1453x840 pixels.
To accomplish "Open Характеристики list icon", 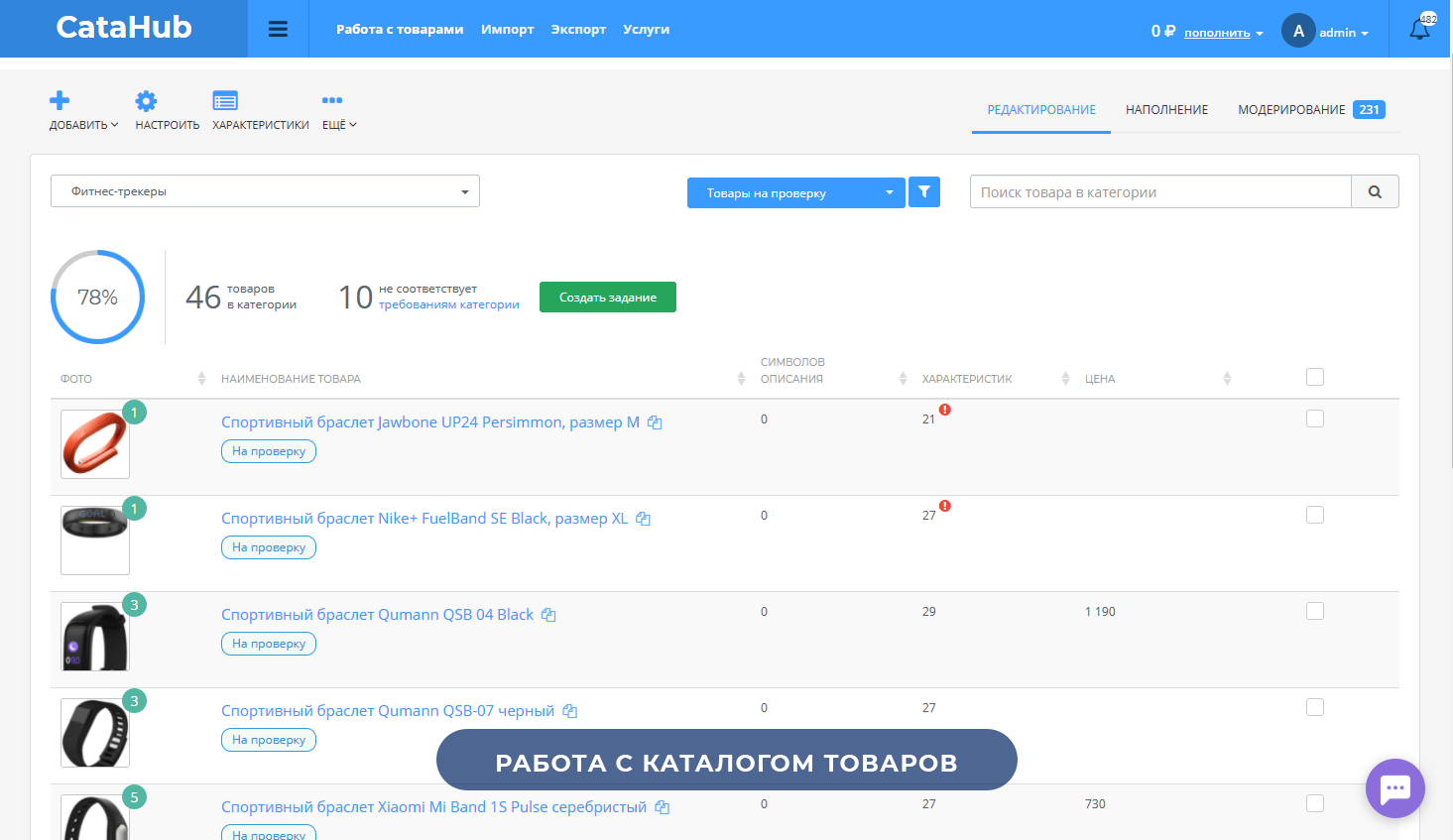I will [225, 100].
